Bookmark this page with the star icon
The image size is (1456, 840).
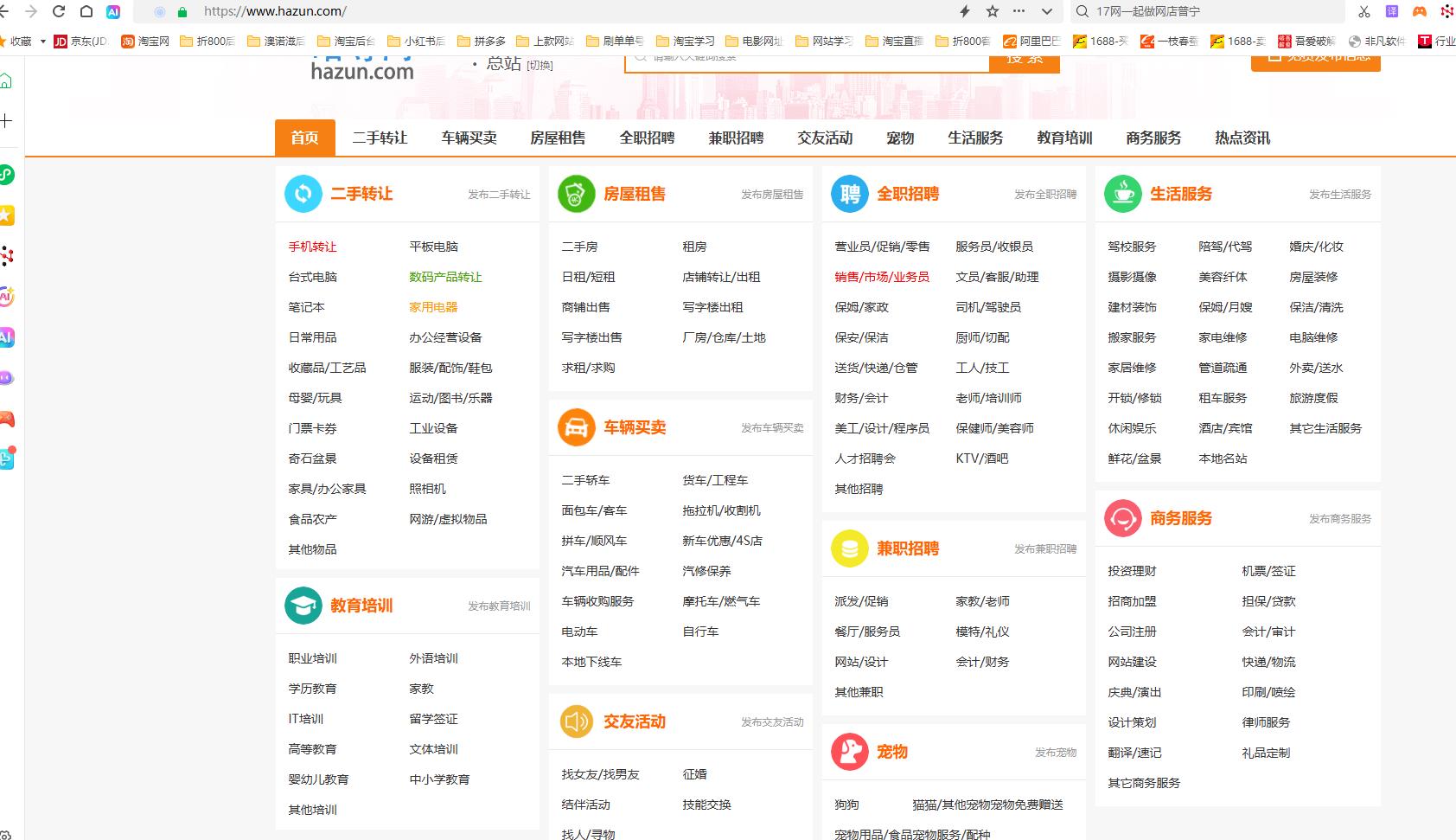[x=993, y=11]
